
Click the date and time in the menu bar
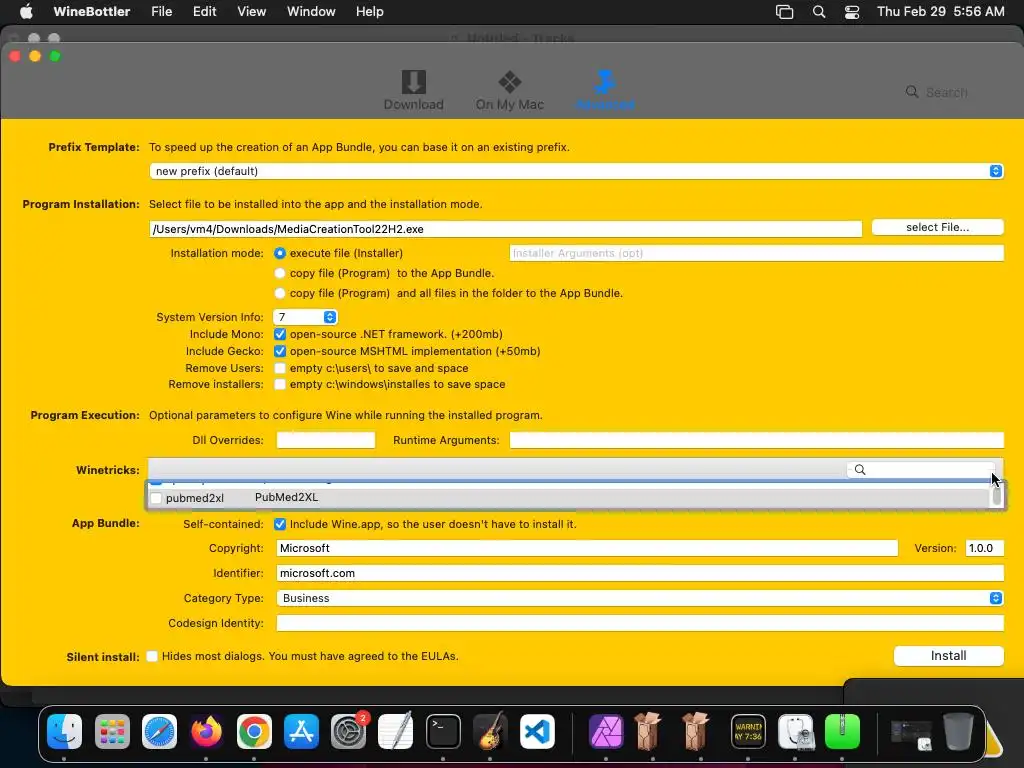tap(940, 12)
